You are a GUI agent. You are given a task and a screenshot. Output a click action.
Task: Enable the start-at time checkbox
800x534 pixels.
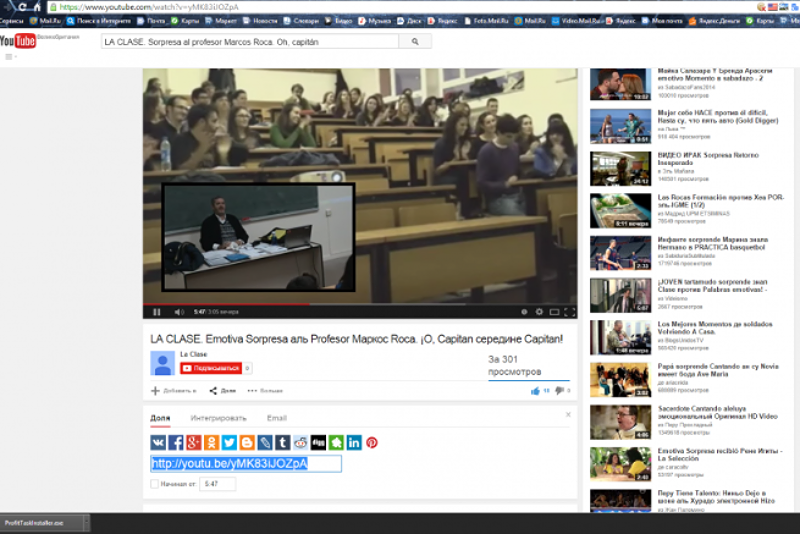[x=154, y=484]
